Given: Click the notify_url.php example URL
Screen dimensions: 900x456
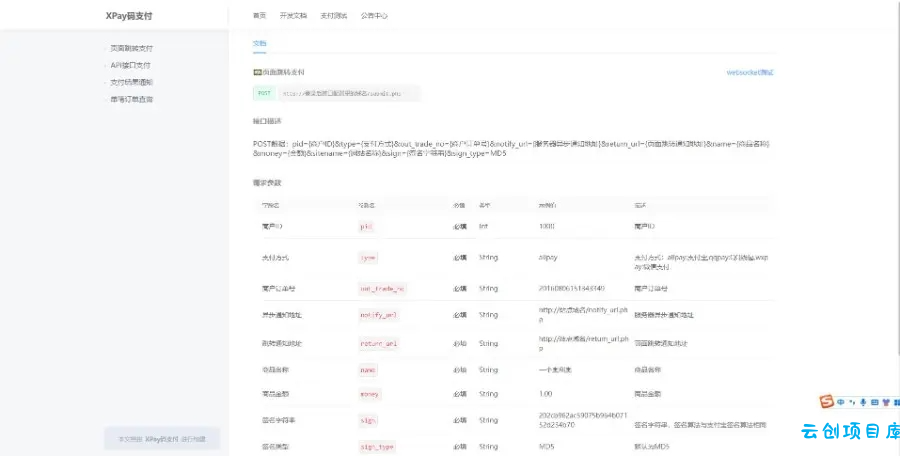Looking at the screenshot, I should tap(583, 315).
